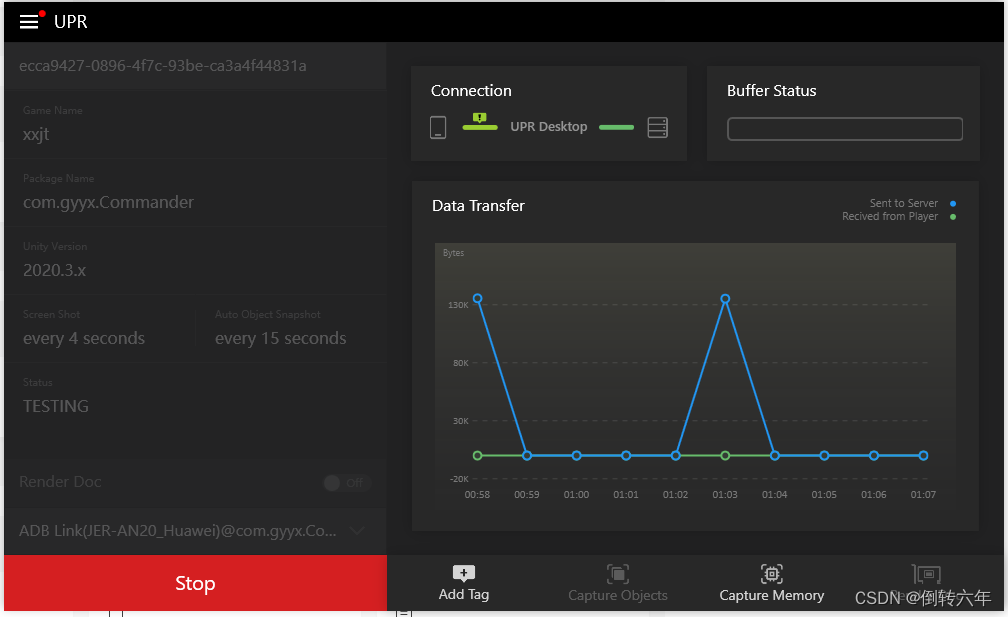The width and height of the screenshot is (1008, 617).
Task: Click the UPR Desktop label
Action: pos(549,127)
